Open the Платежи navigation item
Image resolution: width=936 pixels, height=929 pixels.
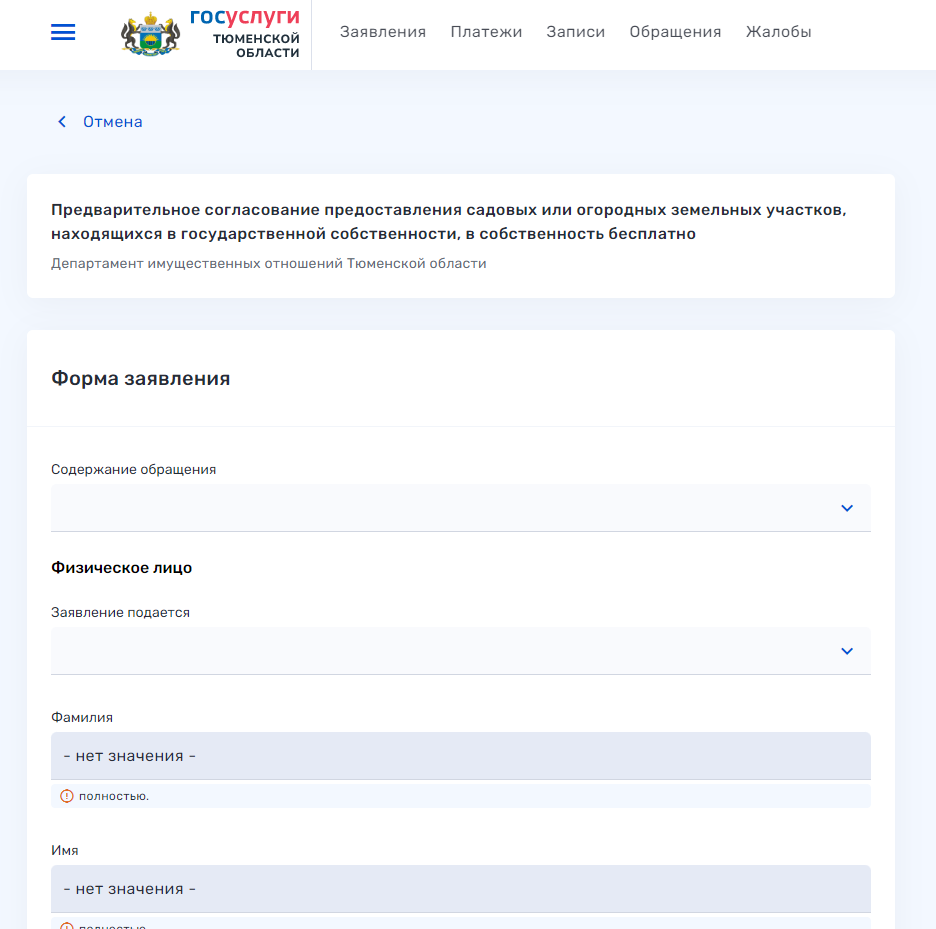(486, 32)
